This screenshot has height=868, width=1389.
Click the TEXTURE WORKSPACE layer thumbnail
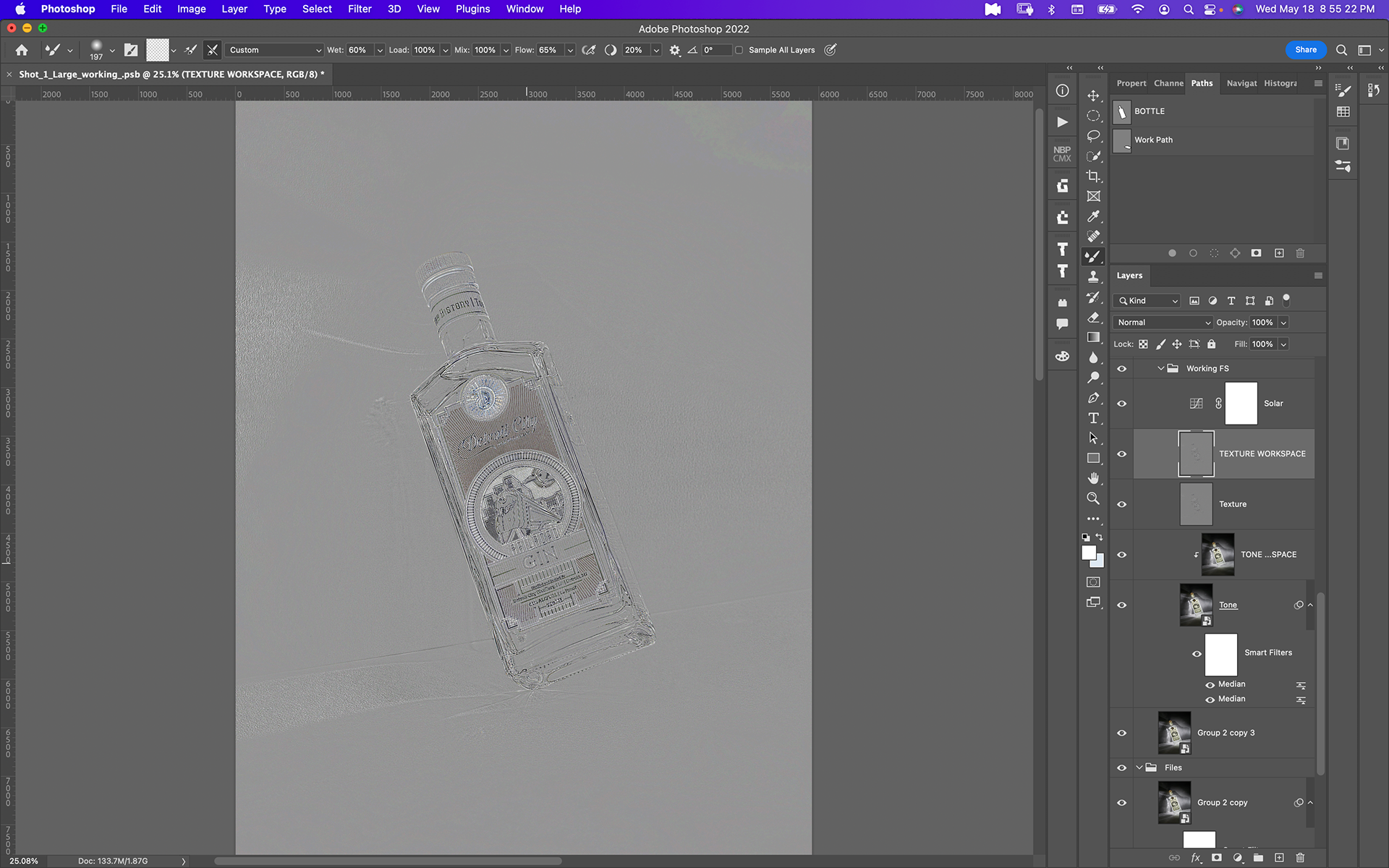point(1196,454)
